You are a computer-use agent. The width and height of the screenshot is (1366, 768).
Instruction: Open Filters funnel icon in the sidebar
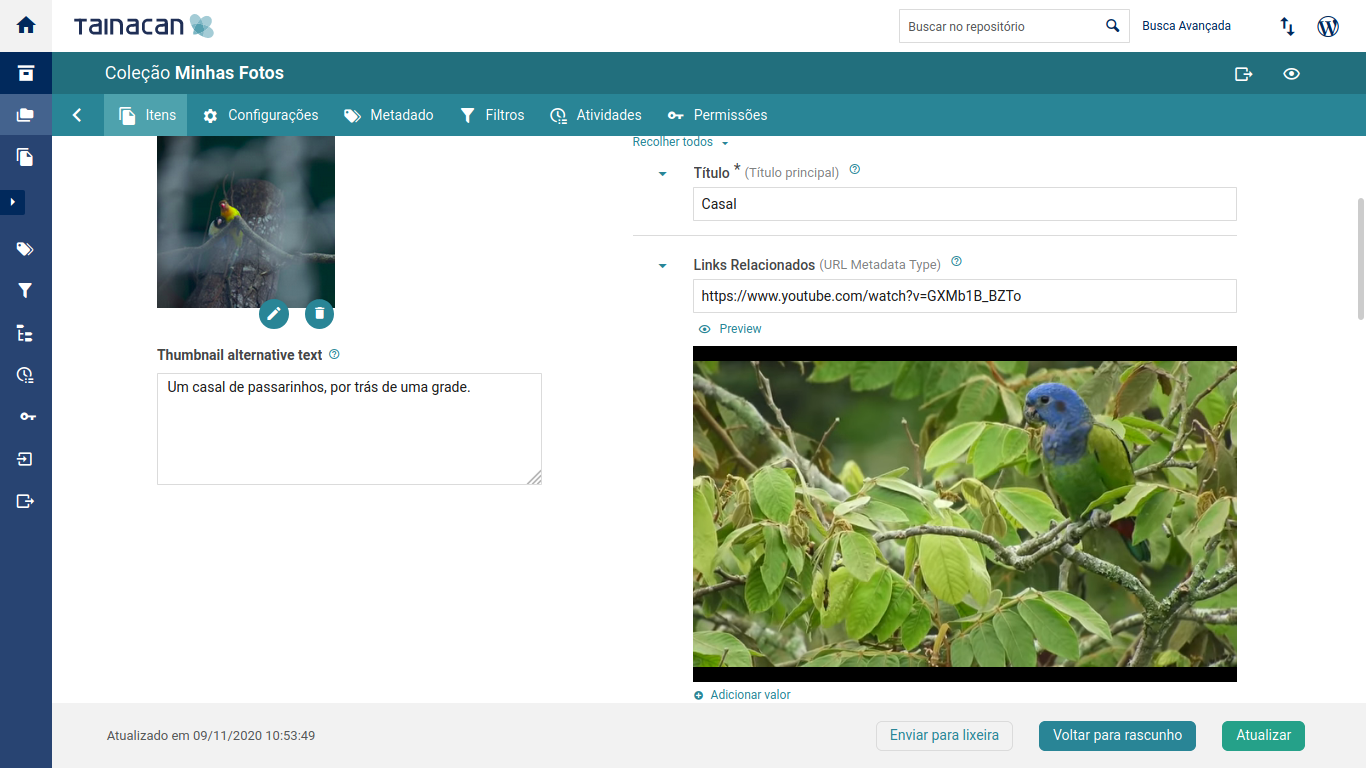[26, 291]
